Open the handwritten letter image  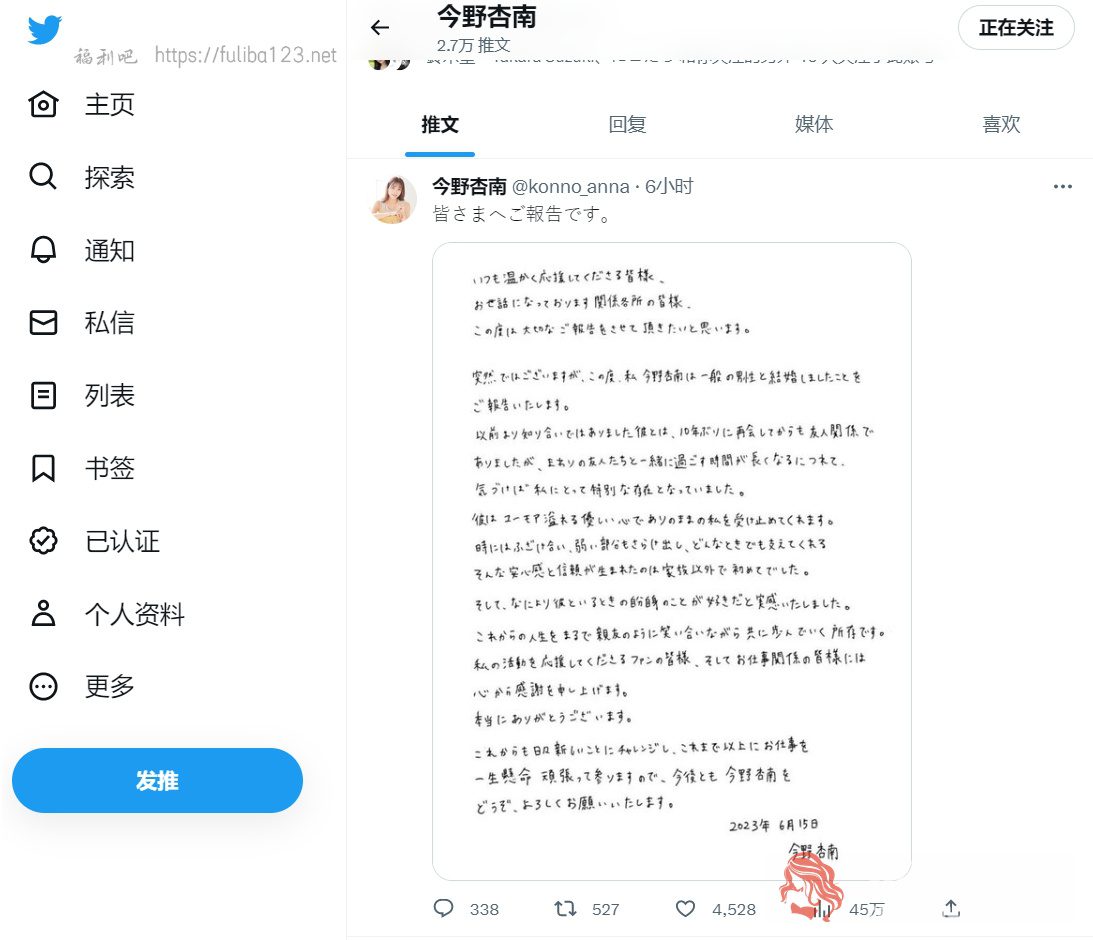672,562
